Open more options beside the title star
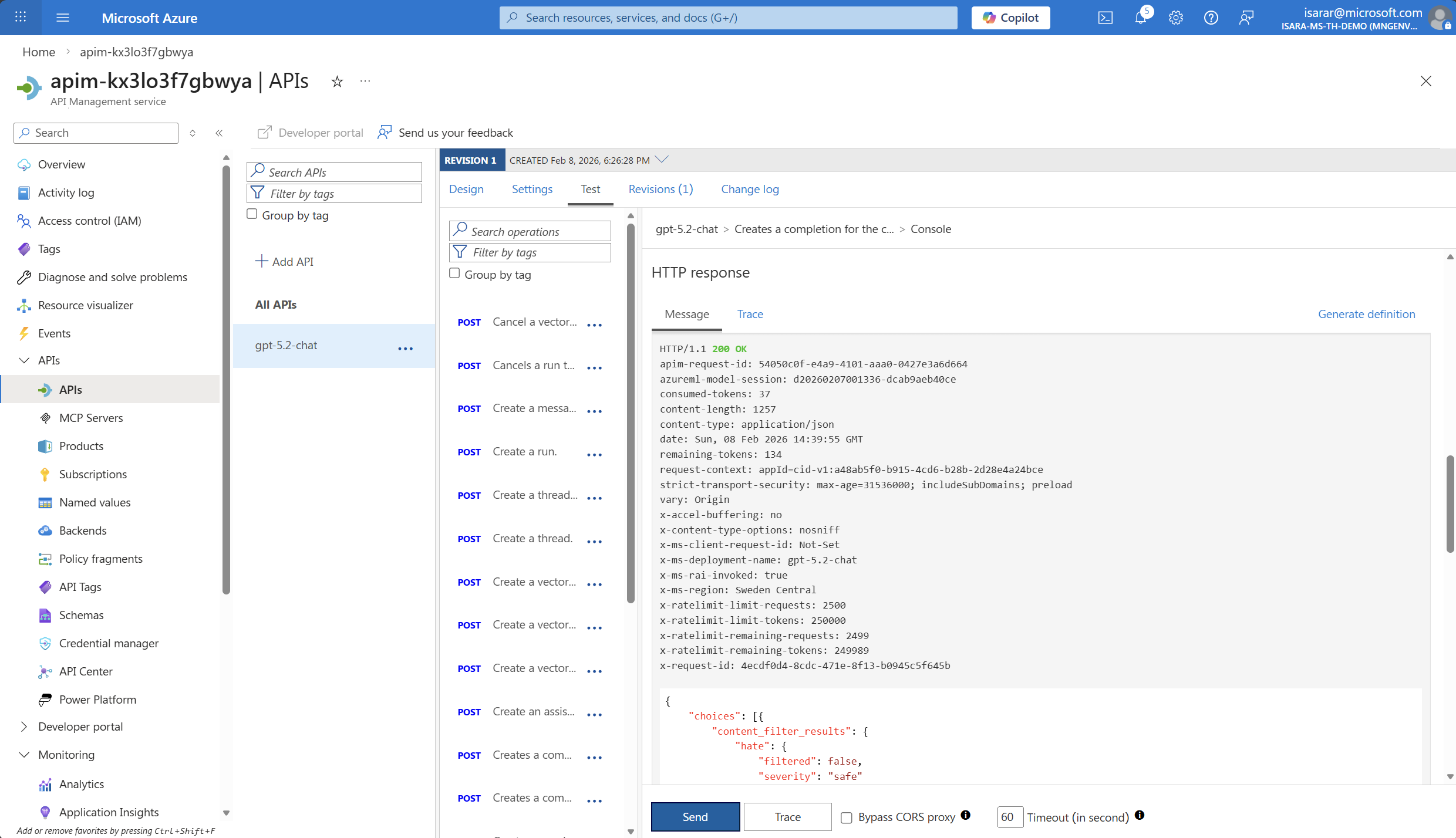Screen dimensions: 1456x838 point(365,82)
